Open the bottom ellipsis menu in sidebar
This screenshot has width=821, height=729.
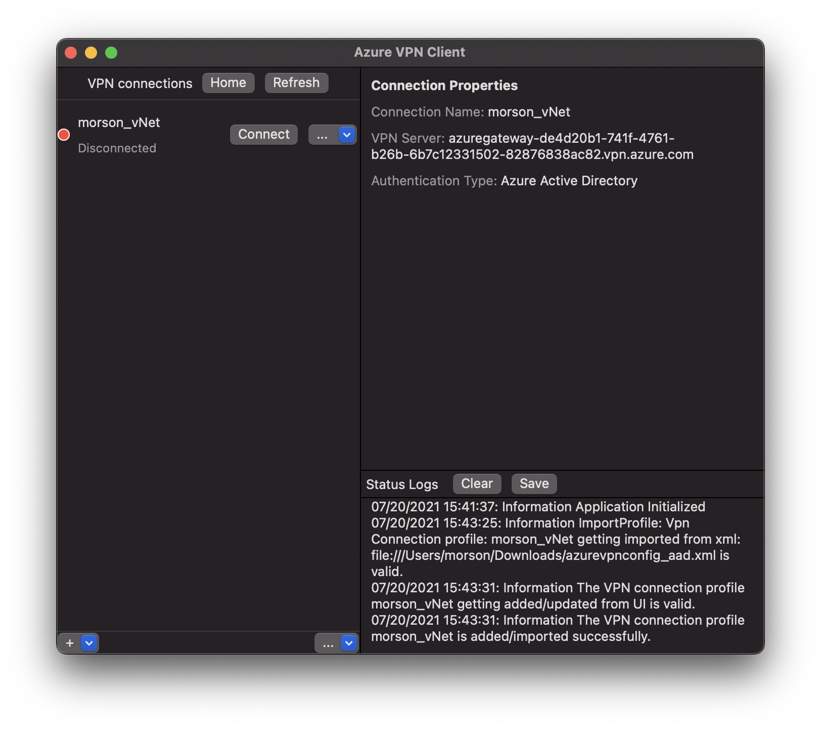tap(328, 643)
